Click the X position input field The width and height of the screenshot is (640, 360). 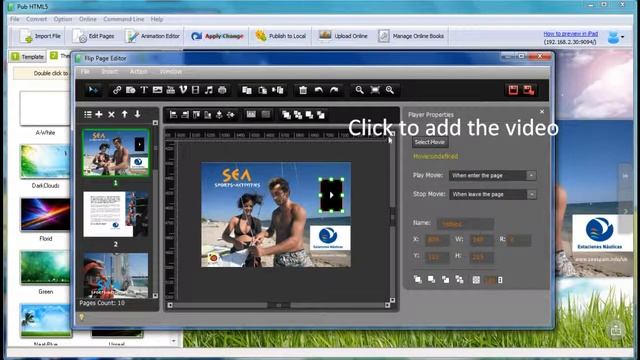click(x=437, y=240)
